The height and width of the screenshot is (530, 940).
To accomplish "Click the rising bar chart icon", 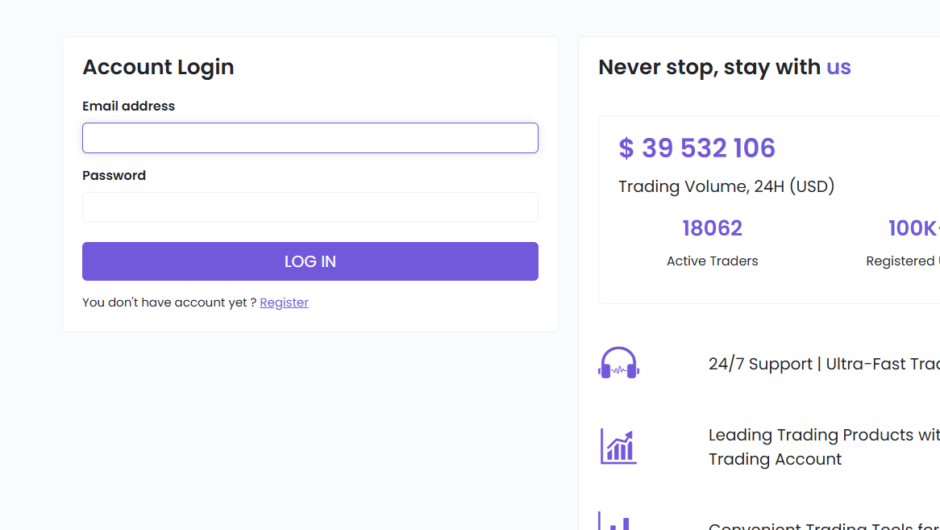I will (x=619, y=446).
